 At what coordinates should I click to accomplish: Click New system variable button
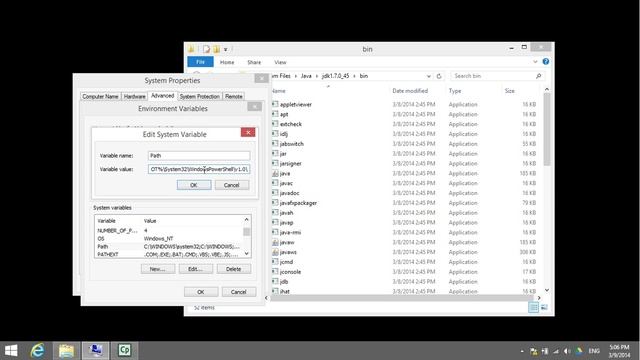click(158, 269)
